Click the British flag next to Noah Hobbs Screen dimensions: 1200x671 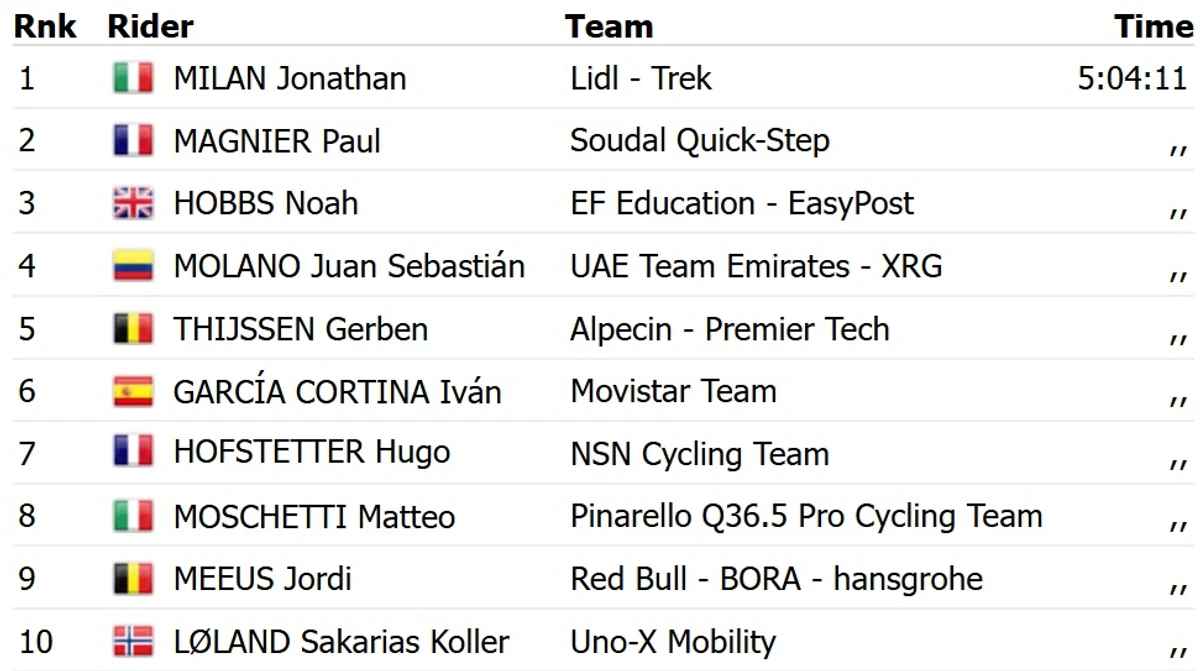pos(133,203)
